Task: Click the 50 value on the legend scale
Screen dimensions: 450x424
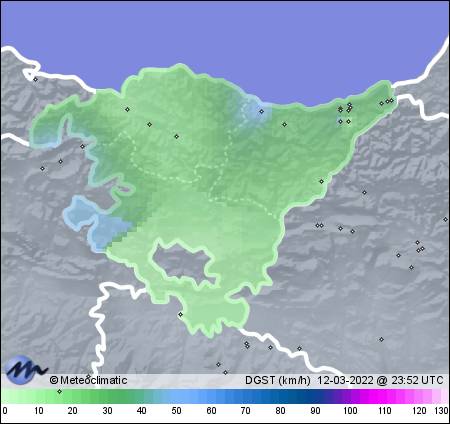Action: pos(176,410)
